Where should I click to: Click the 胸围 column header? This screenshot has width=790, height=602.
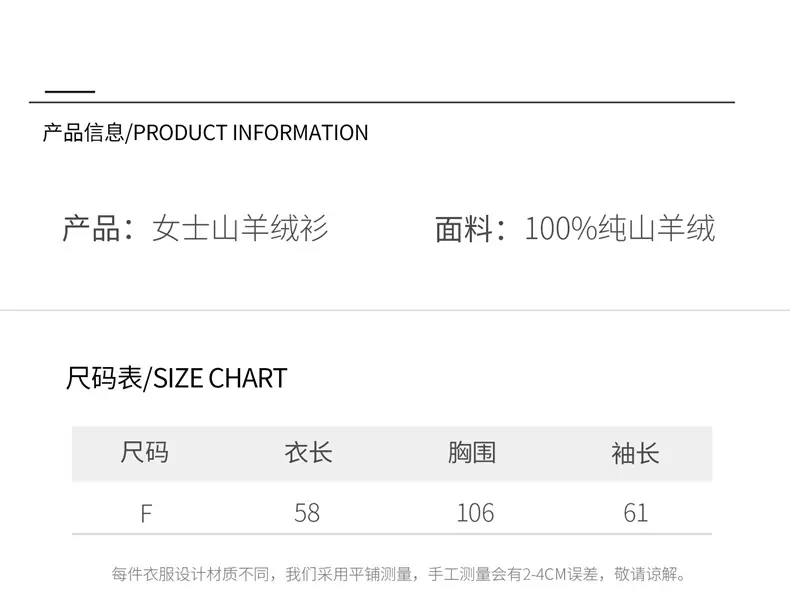click(472, 452)
